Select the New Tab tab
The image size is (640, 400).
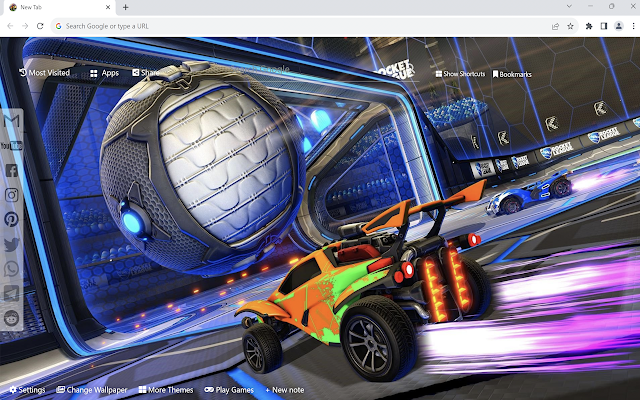tap(58, 8)
